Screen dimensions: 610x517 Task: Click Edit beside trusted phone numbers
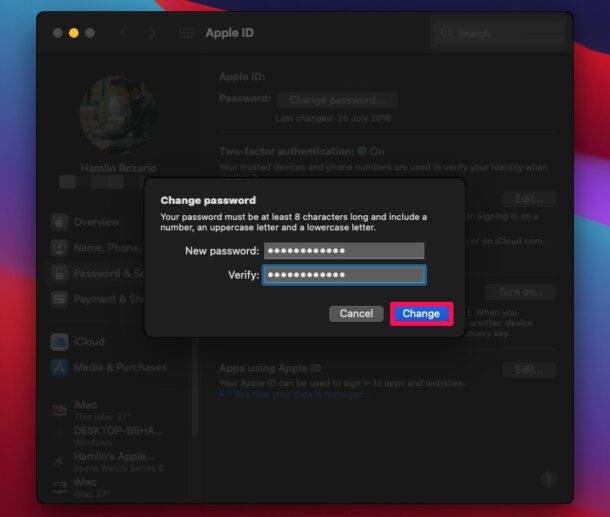[x=529, y=199]
